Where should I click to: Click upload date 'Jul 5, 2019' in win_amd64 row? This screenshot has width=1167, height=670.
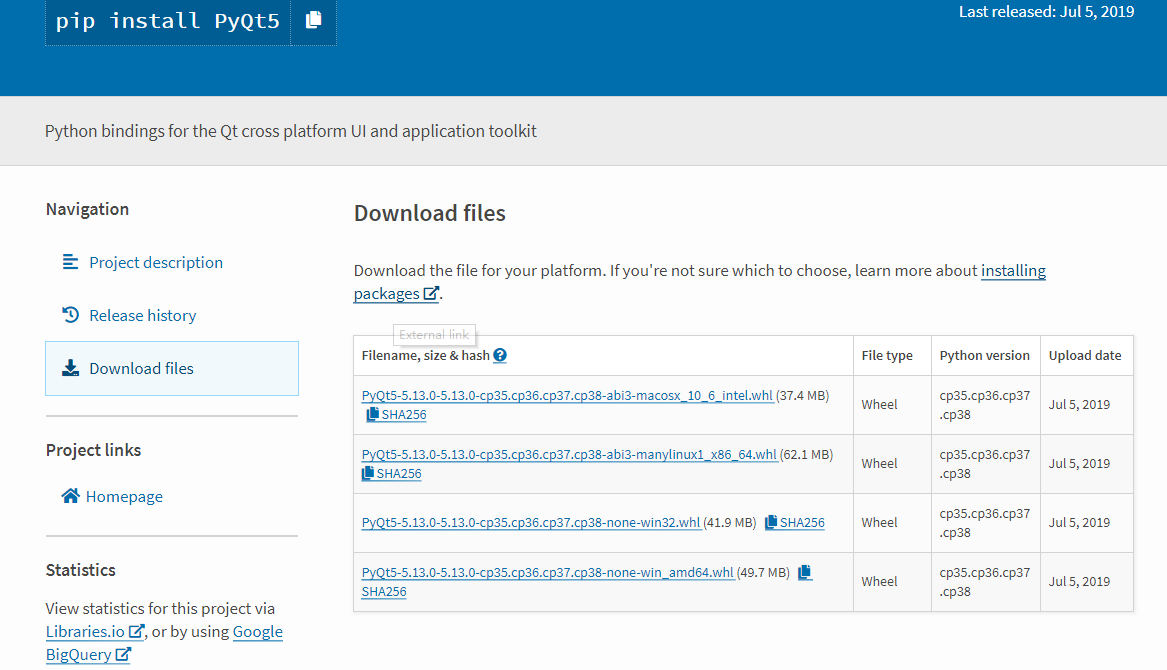[1079, 581]
